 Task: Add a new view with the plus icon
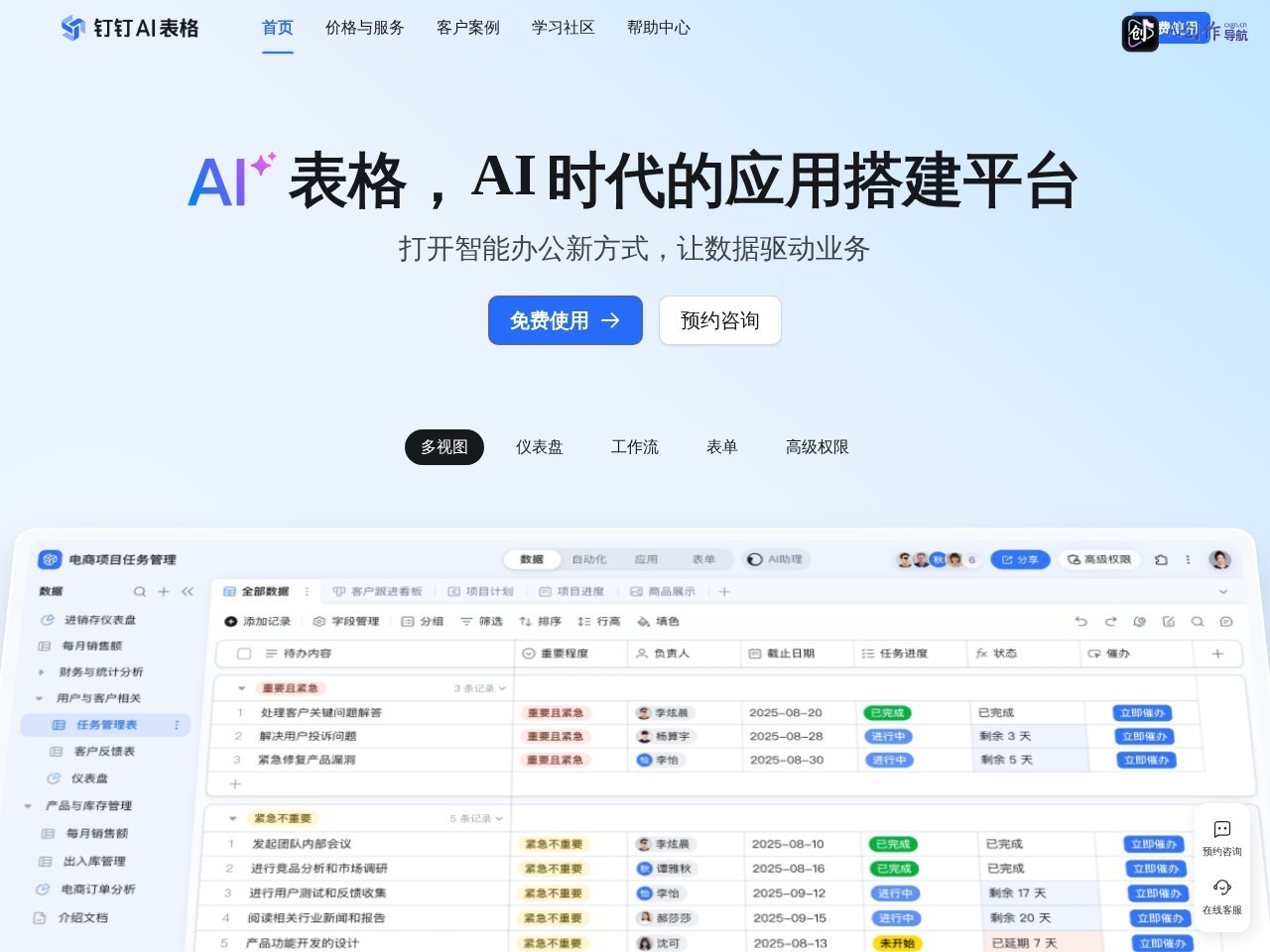(724, 592)
